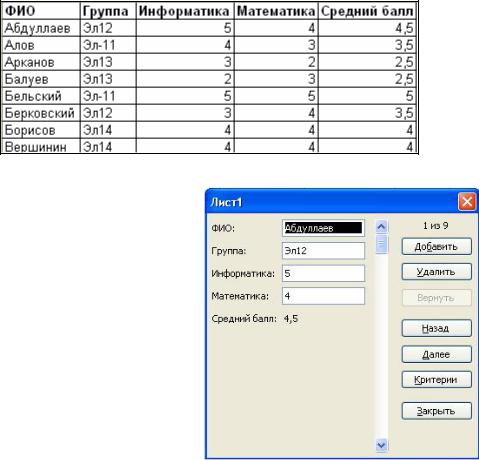
Task: Open search criteria via Критерии button
Action: [x=436, y=379]
